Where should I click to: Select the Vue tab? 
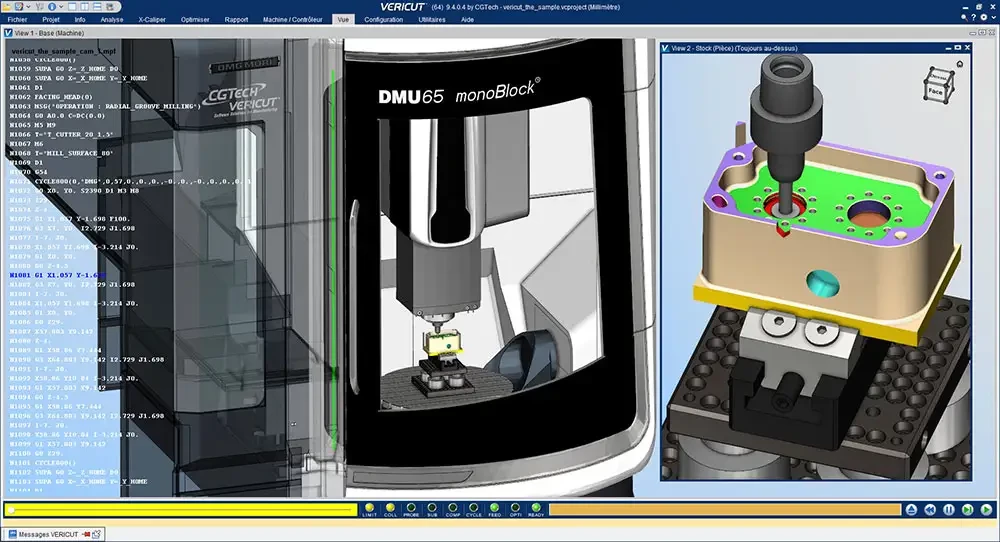click(x=343, y=20)
